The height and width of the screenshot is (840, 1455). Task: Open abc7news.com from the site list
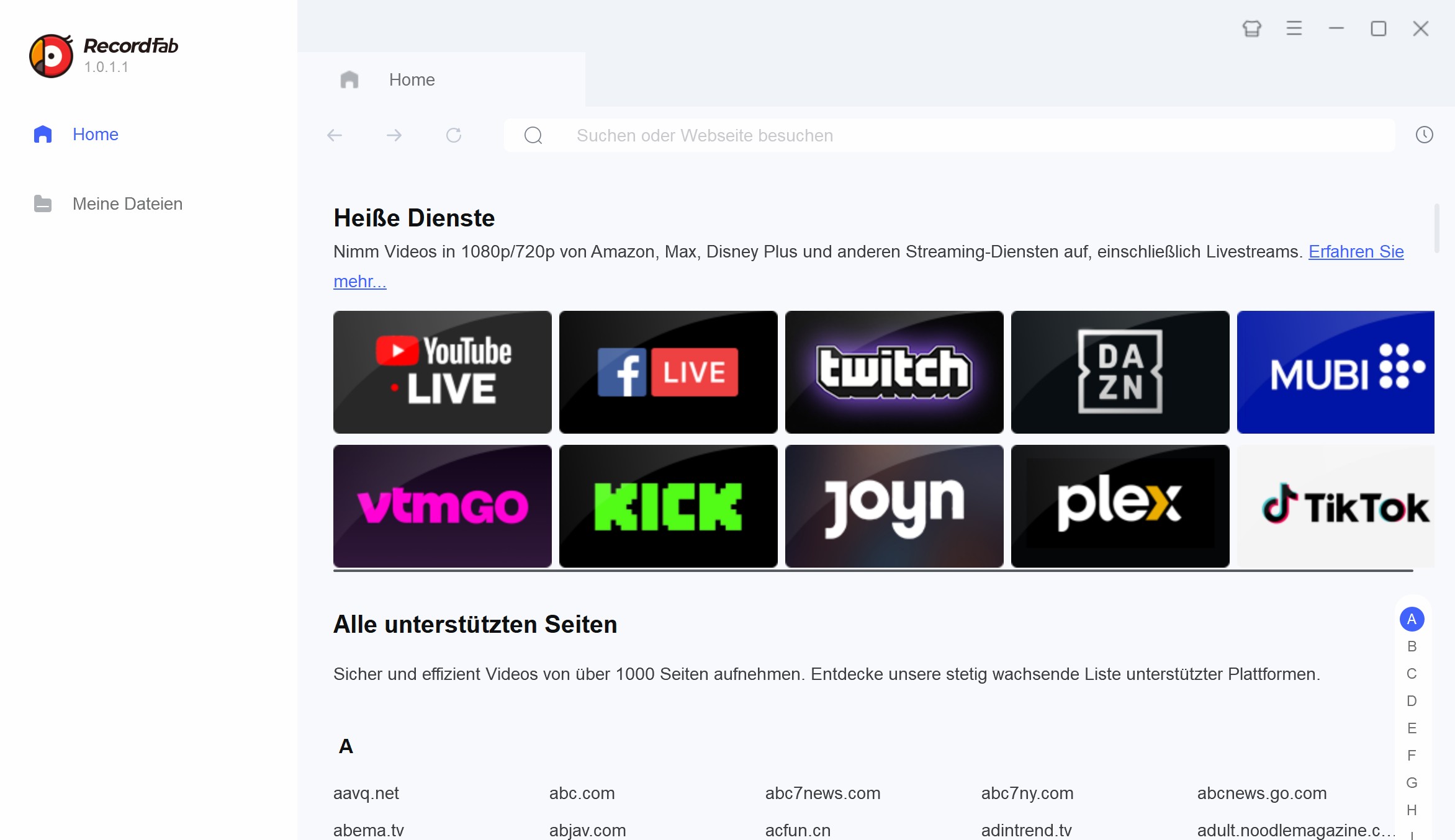click(x=822, y=793)
